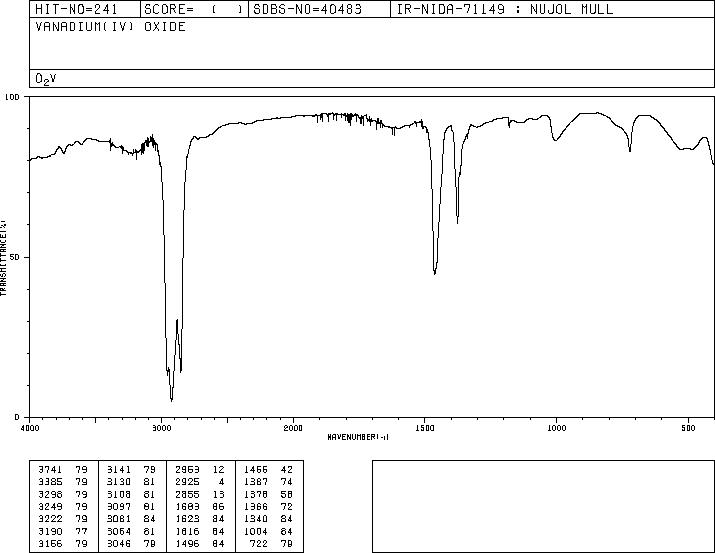Select peak 3064 in the table

pos(119,532)
